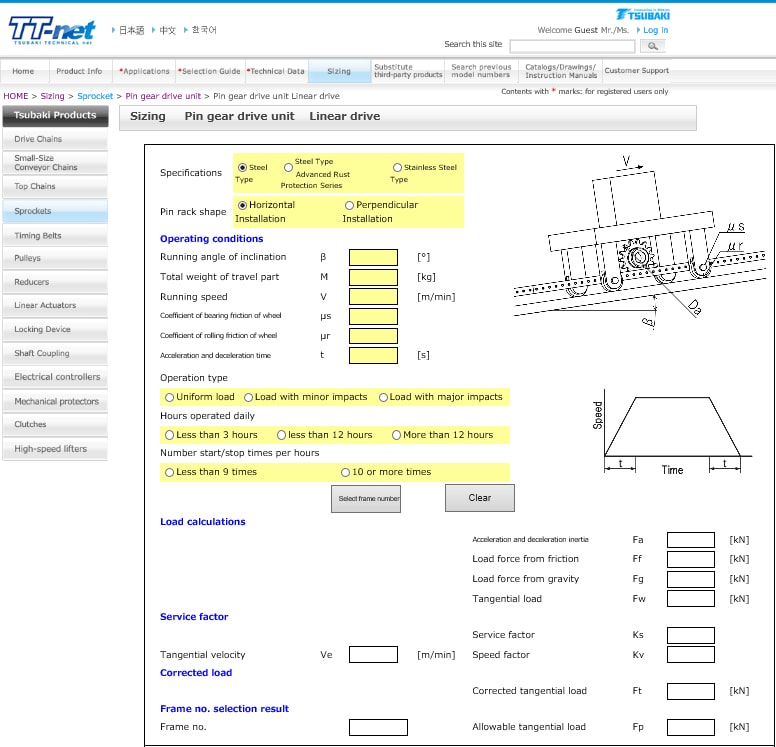Screen dimensions: 776x747
Task: Select Less than 9 times per hour
Action: click(x=169, y=473)
